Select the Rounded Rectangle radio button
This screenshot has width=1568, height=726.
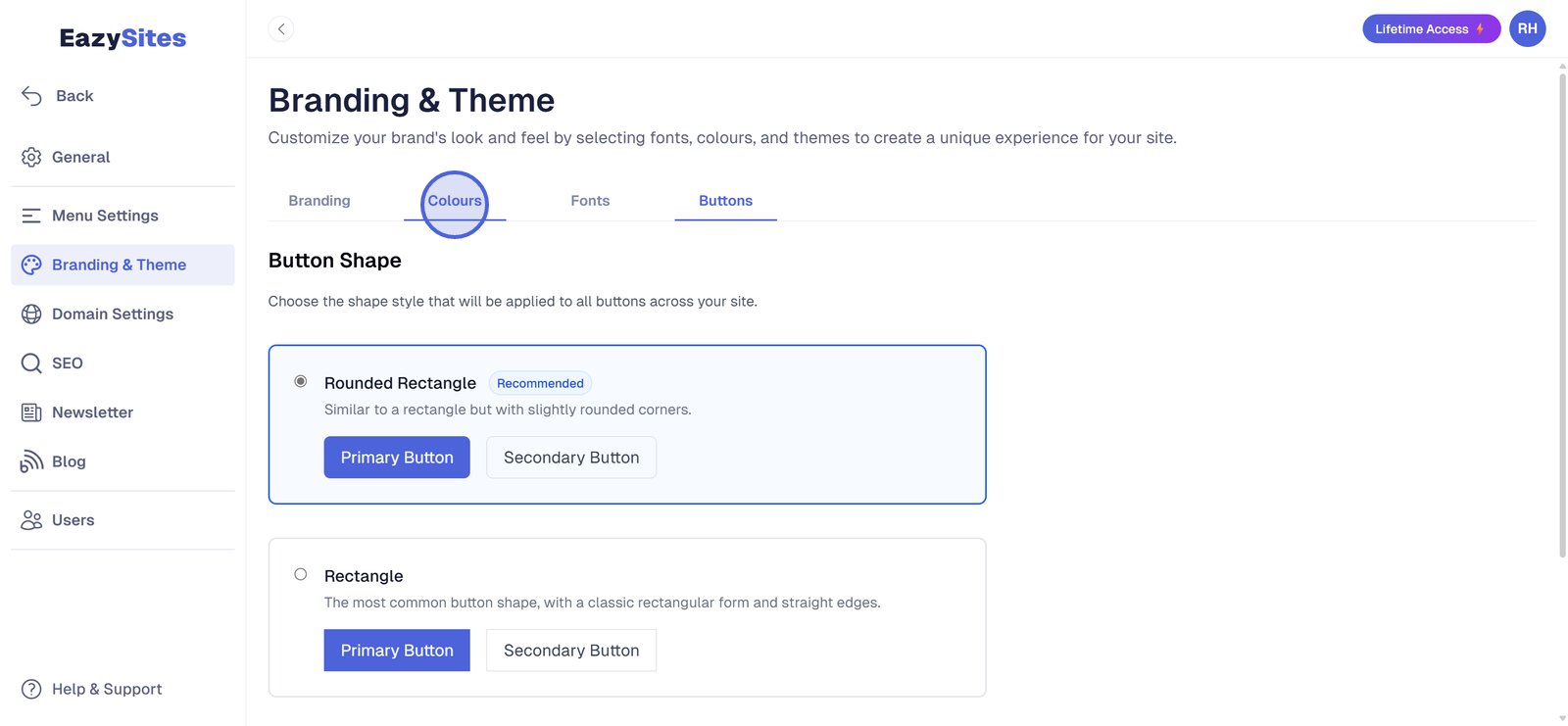(x=301, y=381)
